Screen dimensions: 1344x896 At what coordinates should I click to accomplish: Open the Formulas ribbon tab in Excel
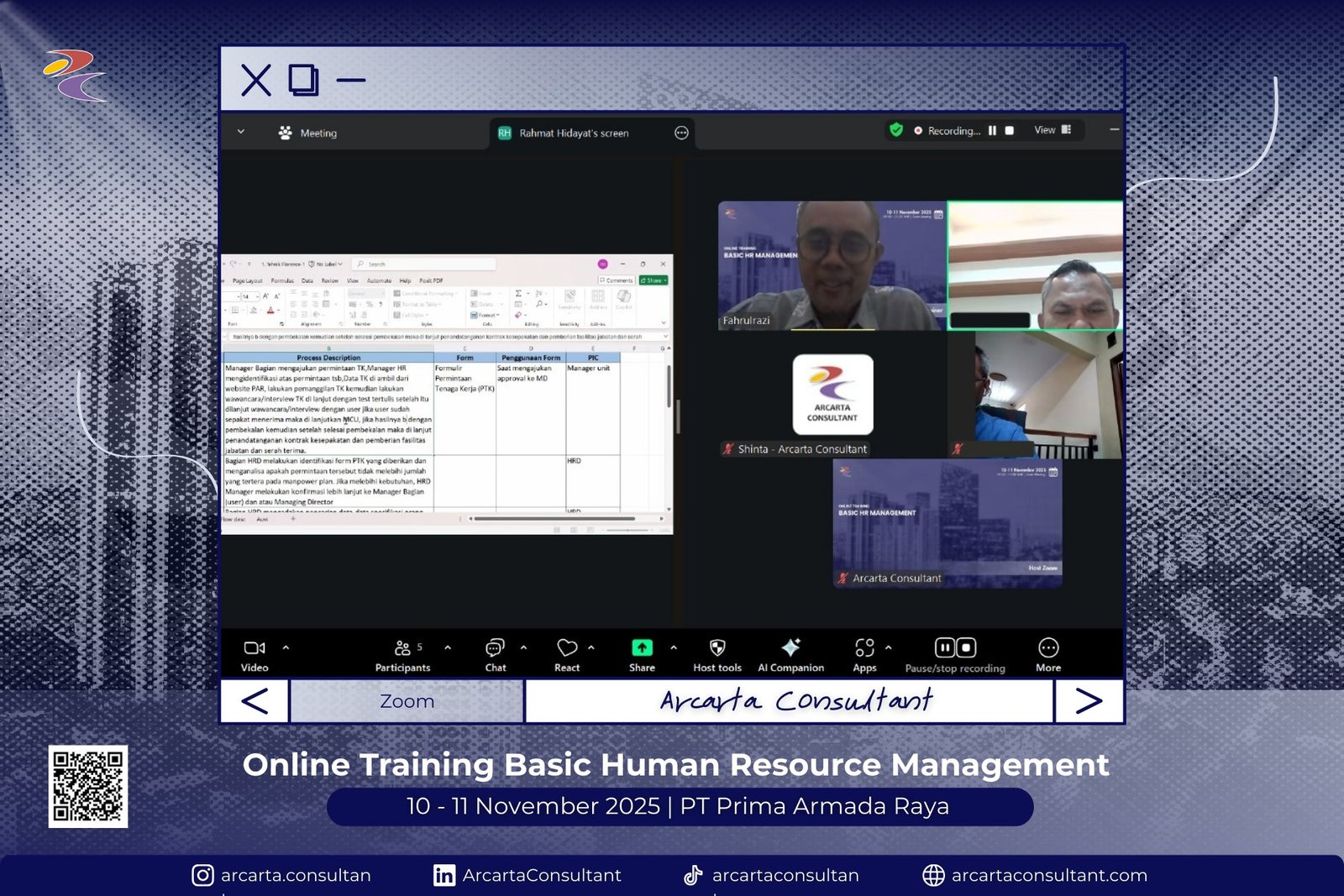pos(282,281)
